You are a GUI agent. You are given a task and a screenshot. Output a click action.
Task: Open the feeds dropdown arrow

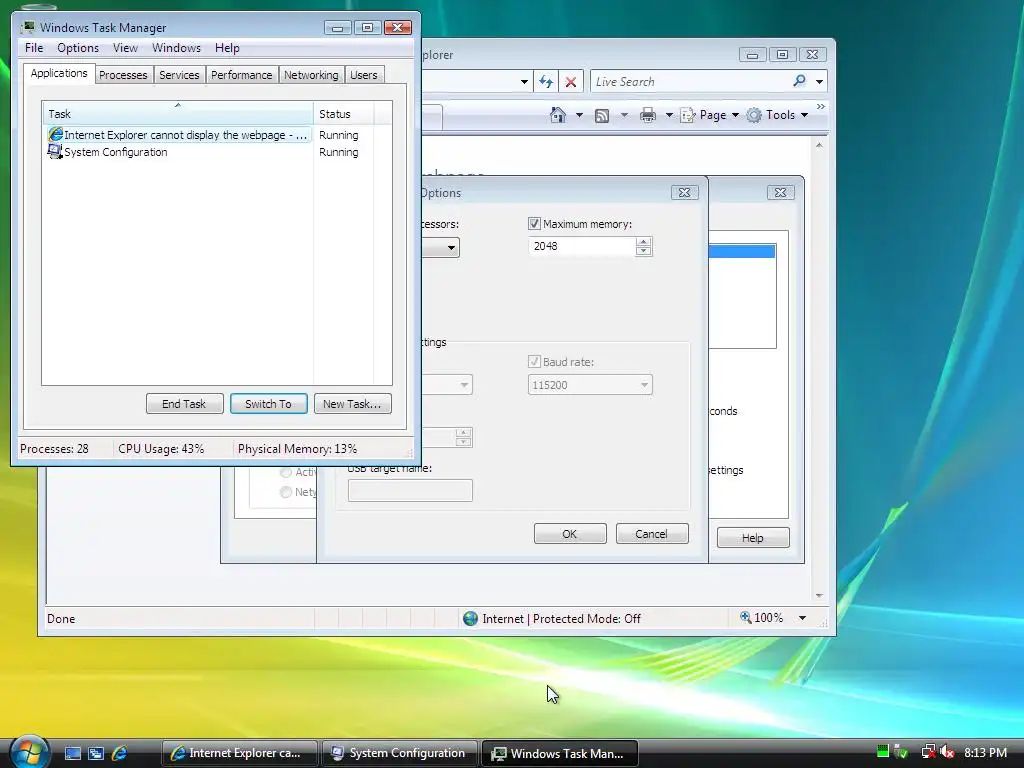[x=624, y=115]
